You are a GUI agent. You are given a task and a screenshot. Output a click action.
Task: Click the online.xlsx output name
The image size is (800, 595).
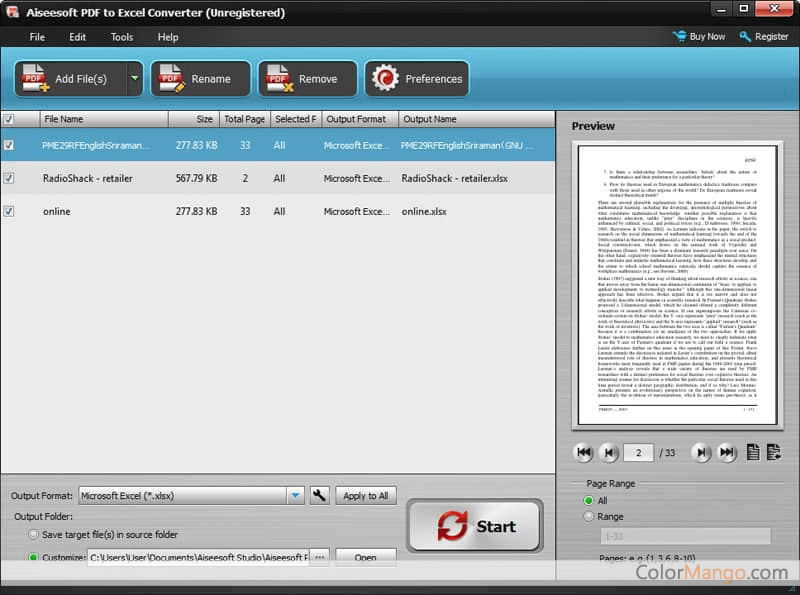coord(424,211)
